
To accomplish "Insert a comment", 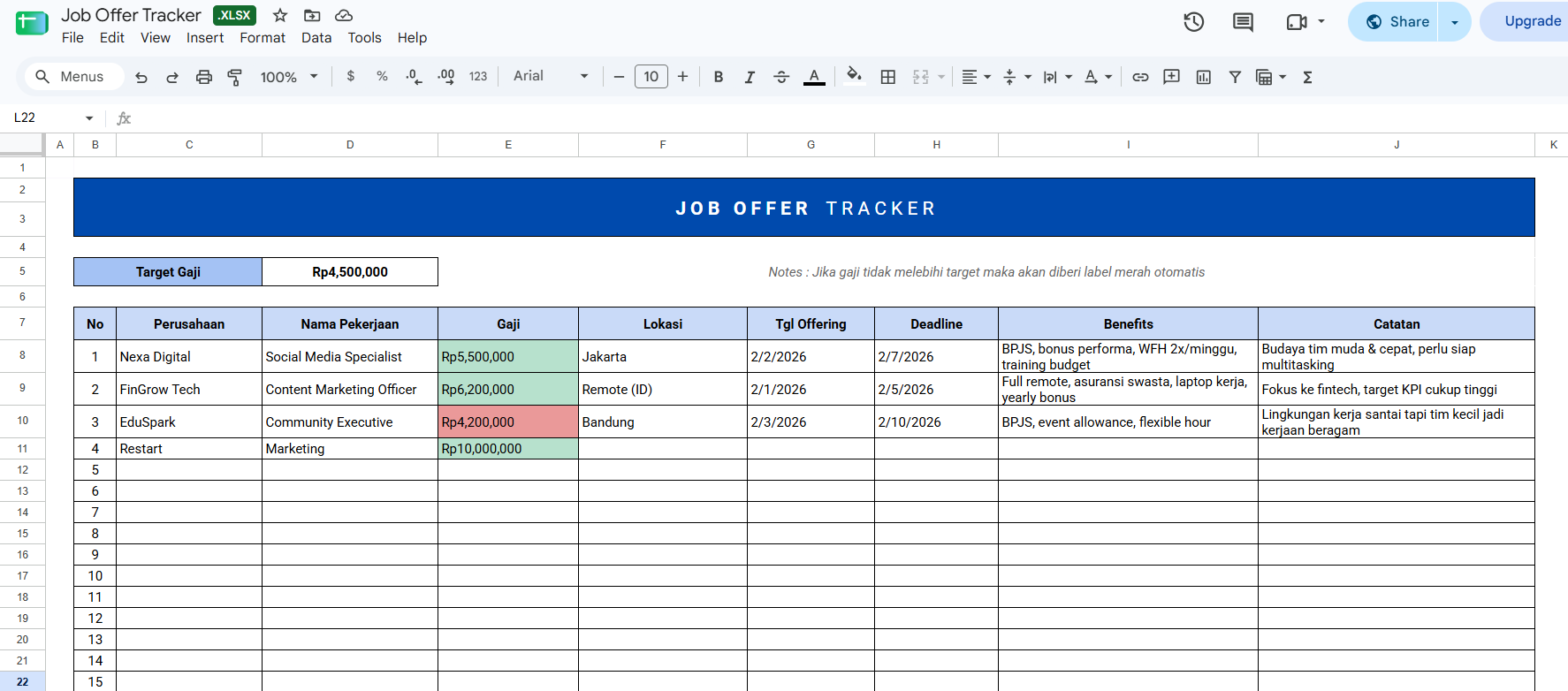I will tap(1172, 77).
